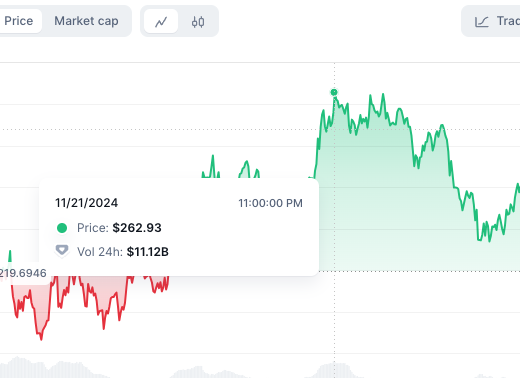Click the green Price dot in tooltip
This screenshot has width=520, height=378.
pos(62,228)
